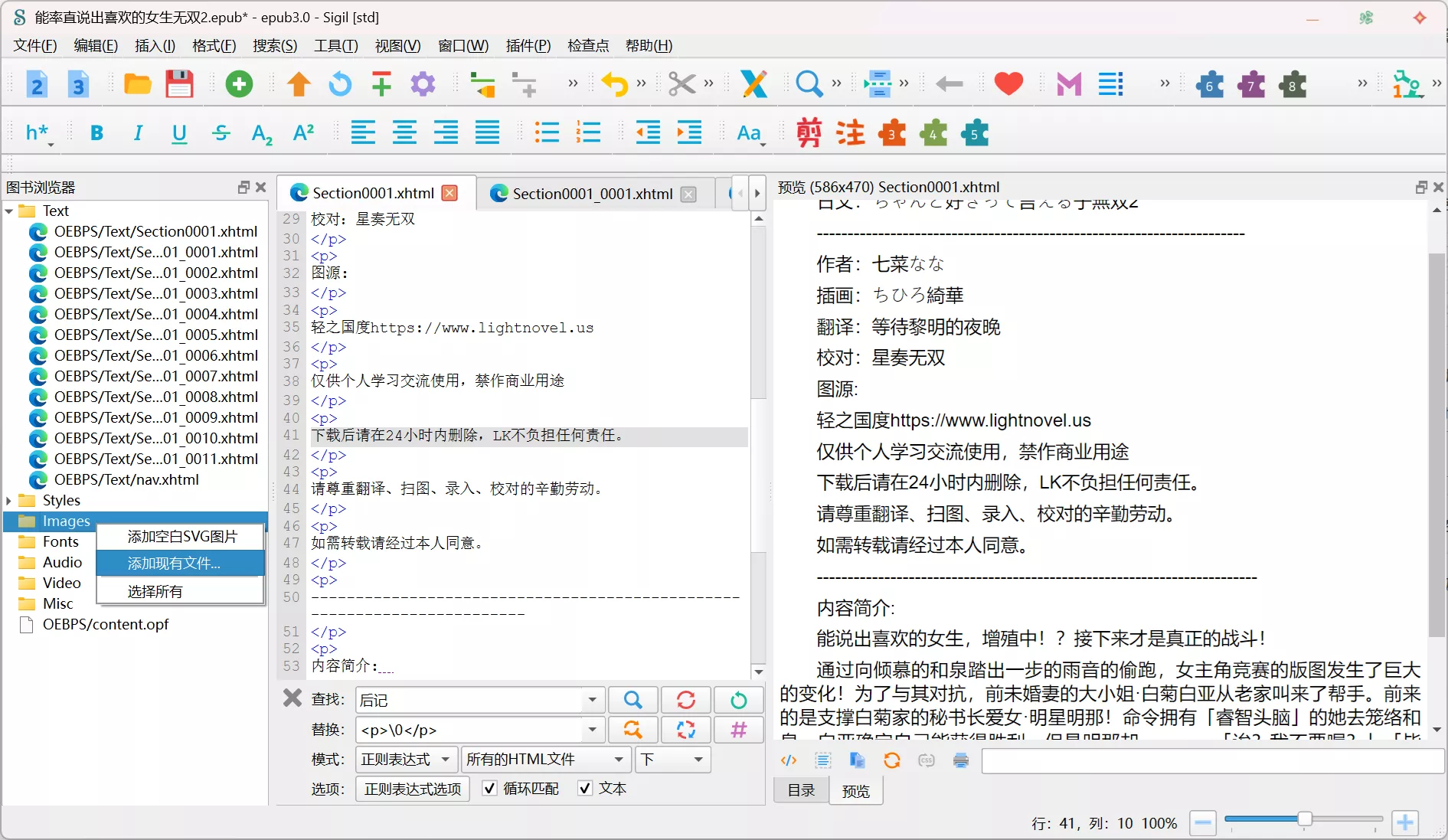Open the 所有的HTML文件 scope dropdown

point(544,760)
